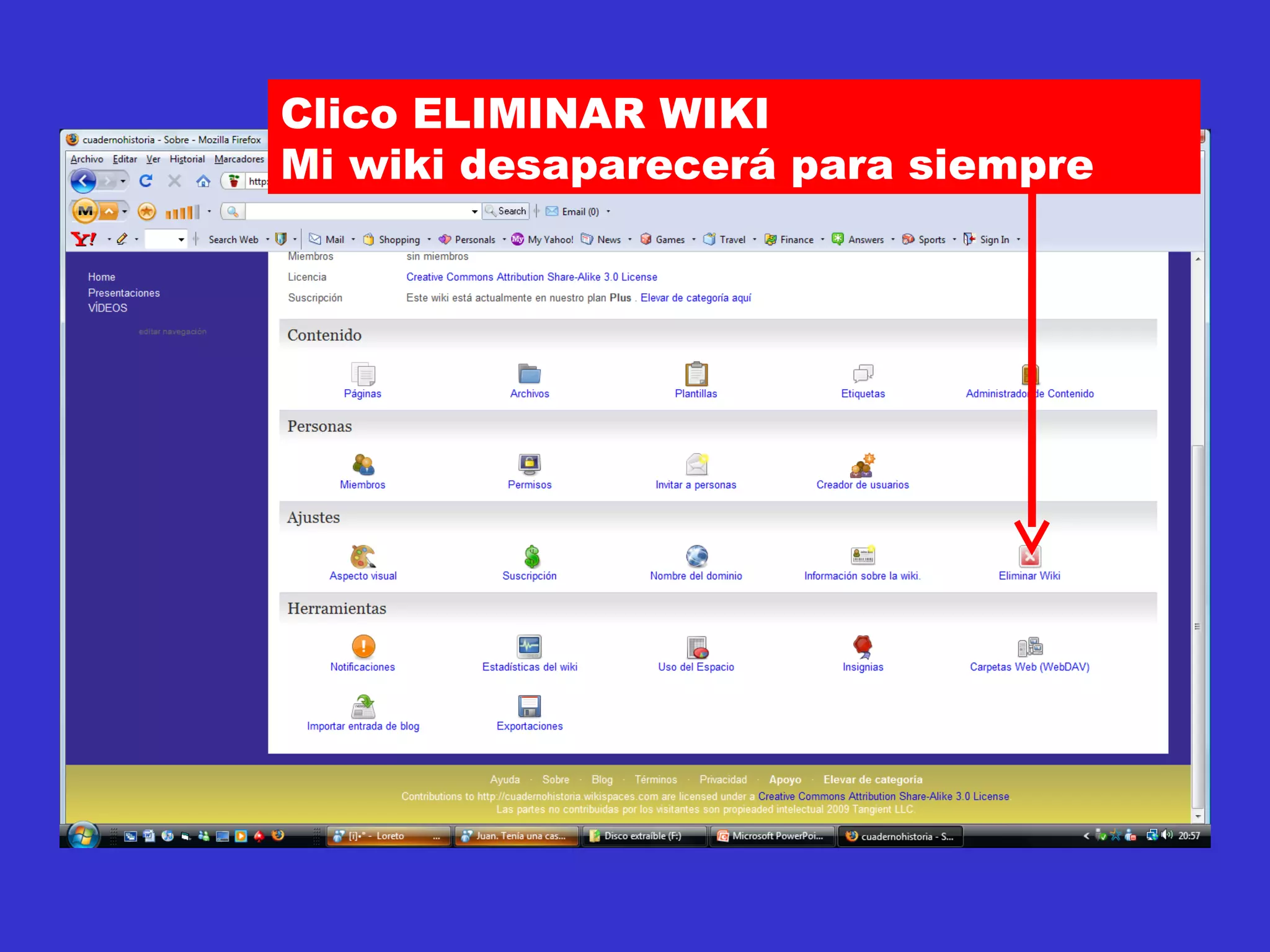
Task: Reload the page with the refresh icon
Action: pos(146,180)
